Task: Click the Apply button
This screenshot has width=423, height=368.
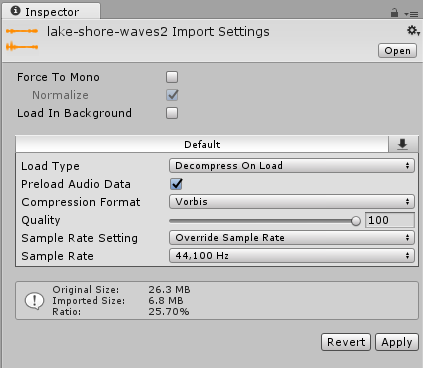Action: [397, 342]
